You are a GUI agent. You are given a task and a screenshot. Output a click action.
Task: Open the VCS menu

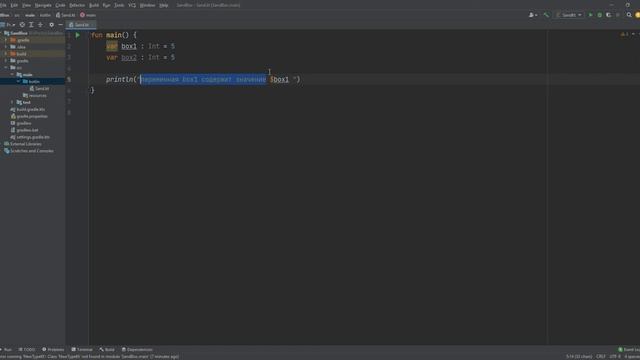[132, 5]
